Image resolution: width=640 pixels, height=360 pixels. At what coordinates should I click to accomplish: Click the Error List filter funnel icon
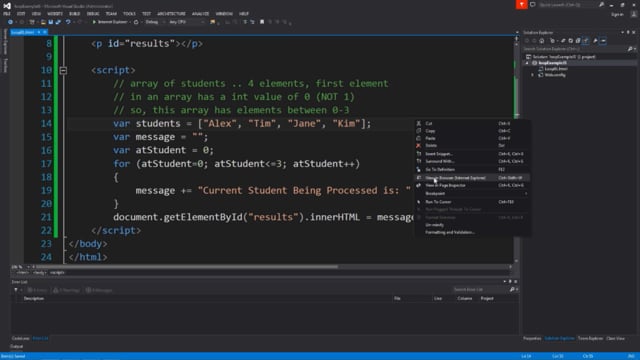pos(16,290)
